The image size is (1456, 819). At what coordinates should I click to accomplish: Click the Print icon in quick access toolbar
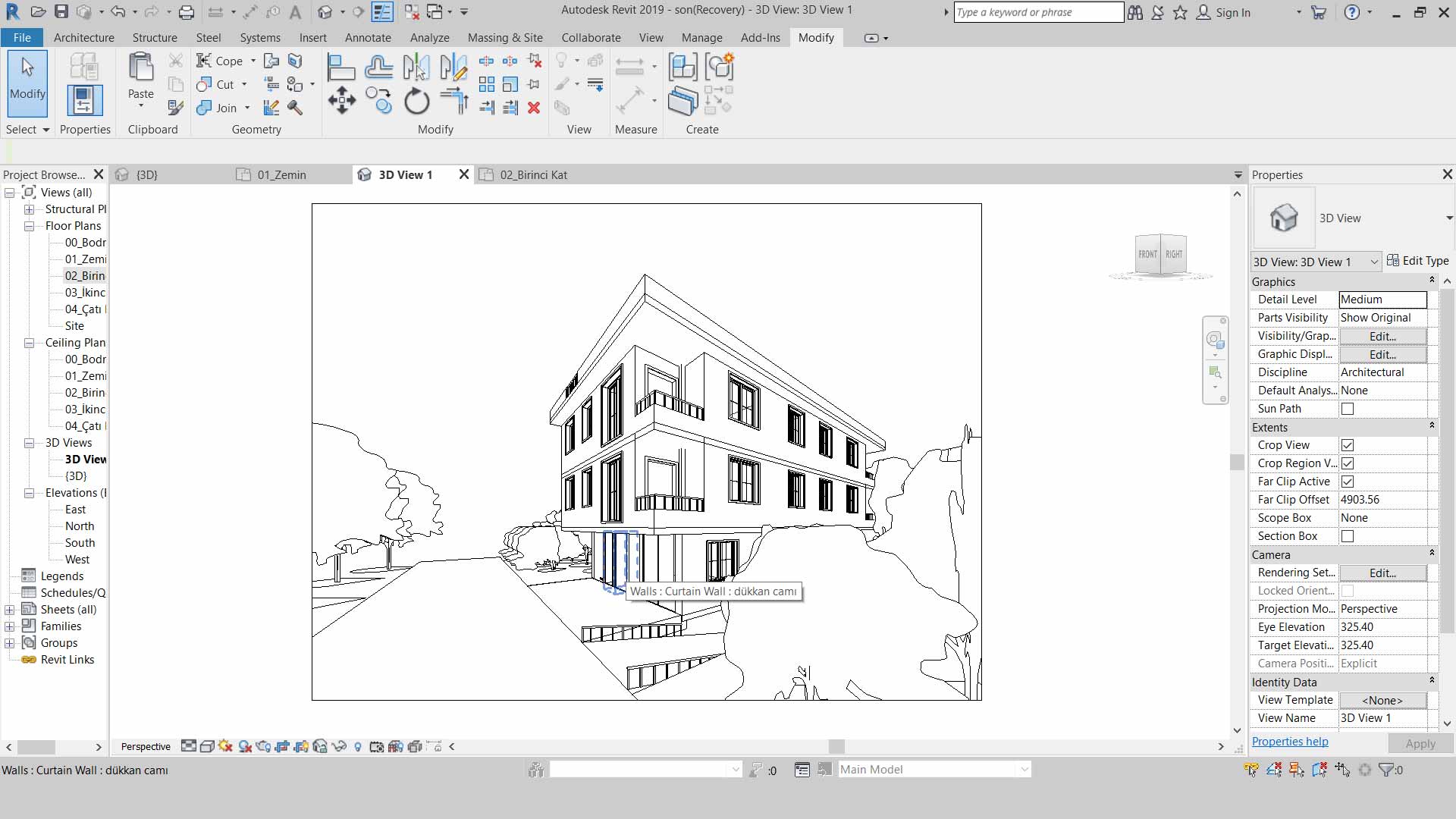coord(186,12)
